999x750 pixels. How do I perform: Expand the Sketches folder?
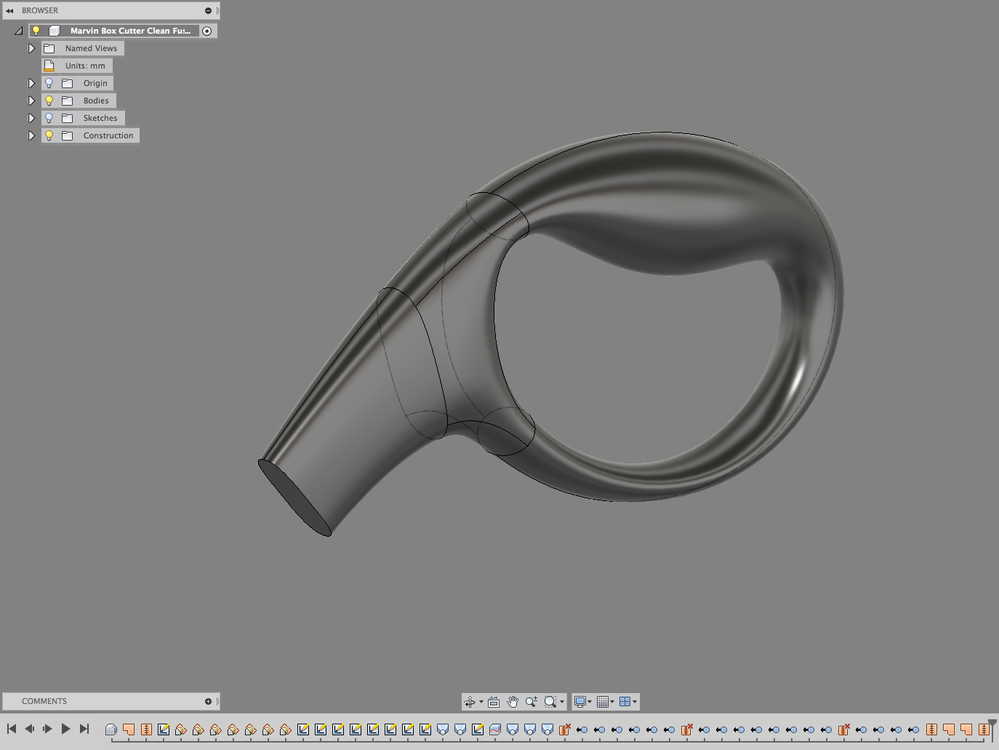tap(31, 118)
